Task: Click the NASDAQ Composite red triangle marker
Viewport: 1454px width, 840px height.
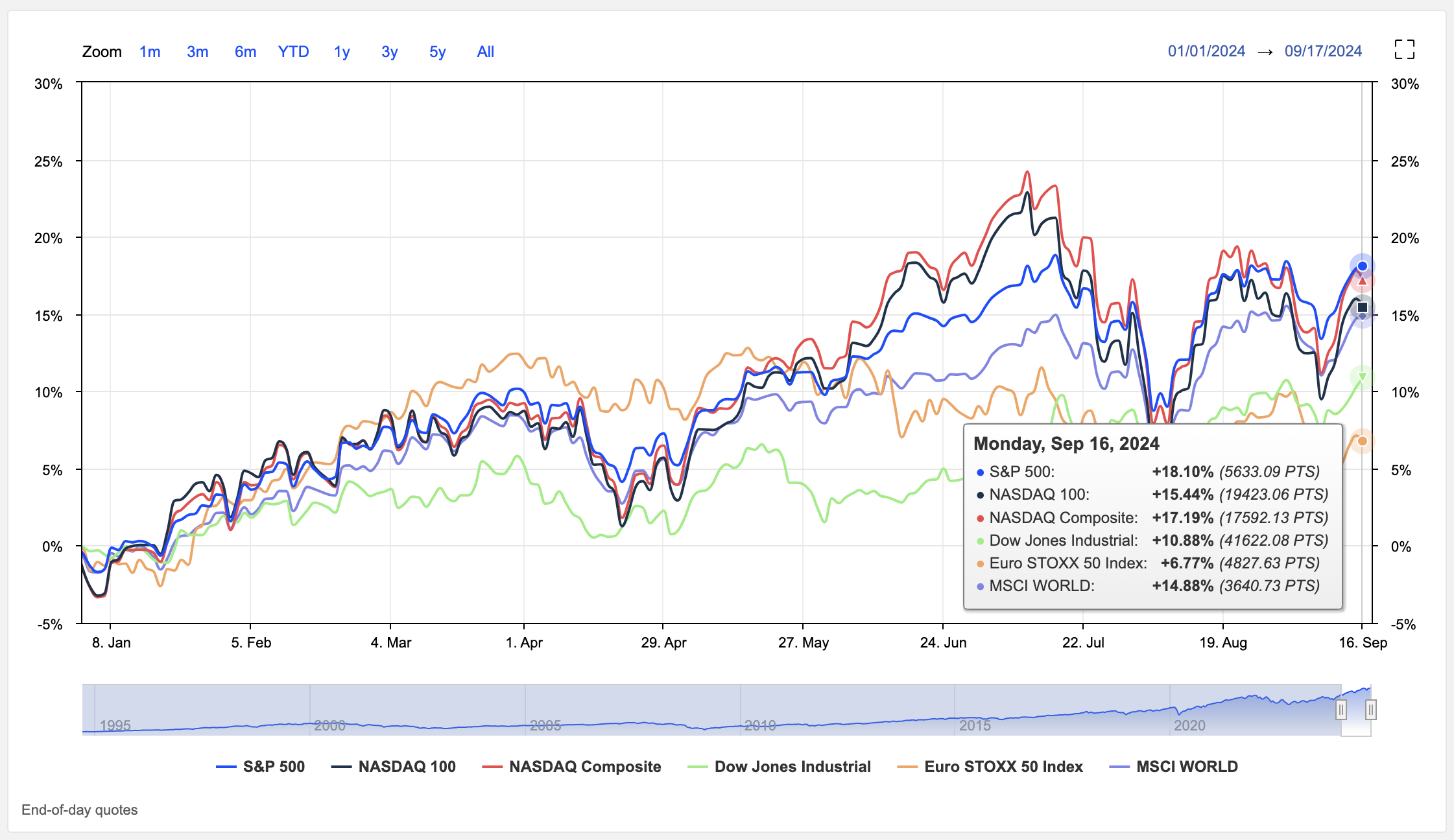Action: coord(1363,281)
